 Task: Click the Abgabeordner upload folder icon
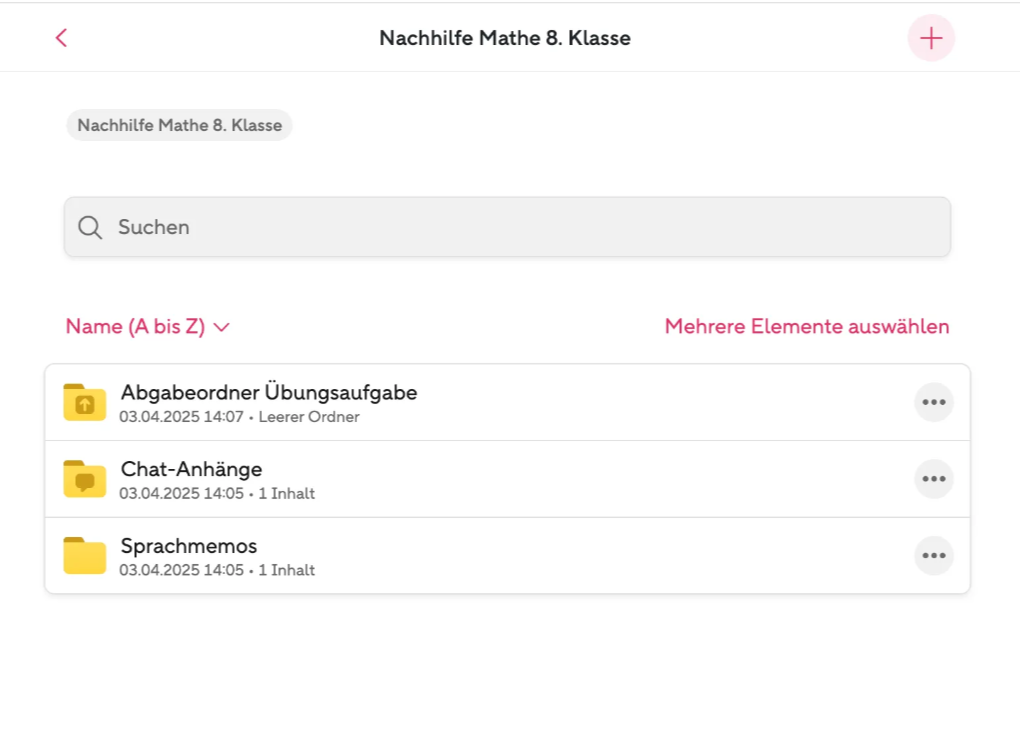(85, 402)
